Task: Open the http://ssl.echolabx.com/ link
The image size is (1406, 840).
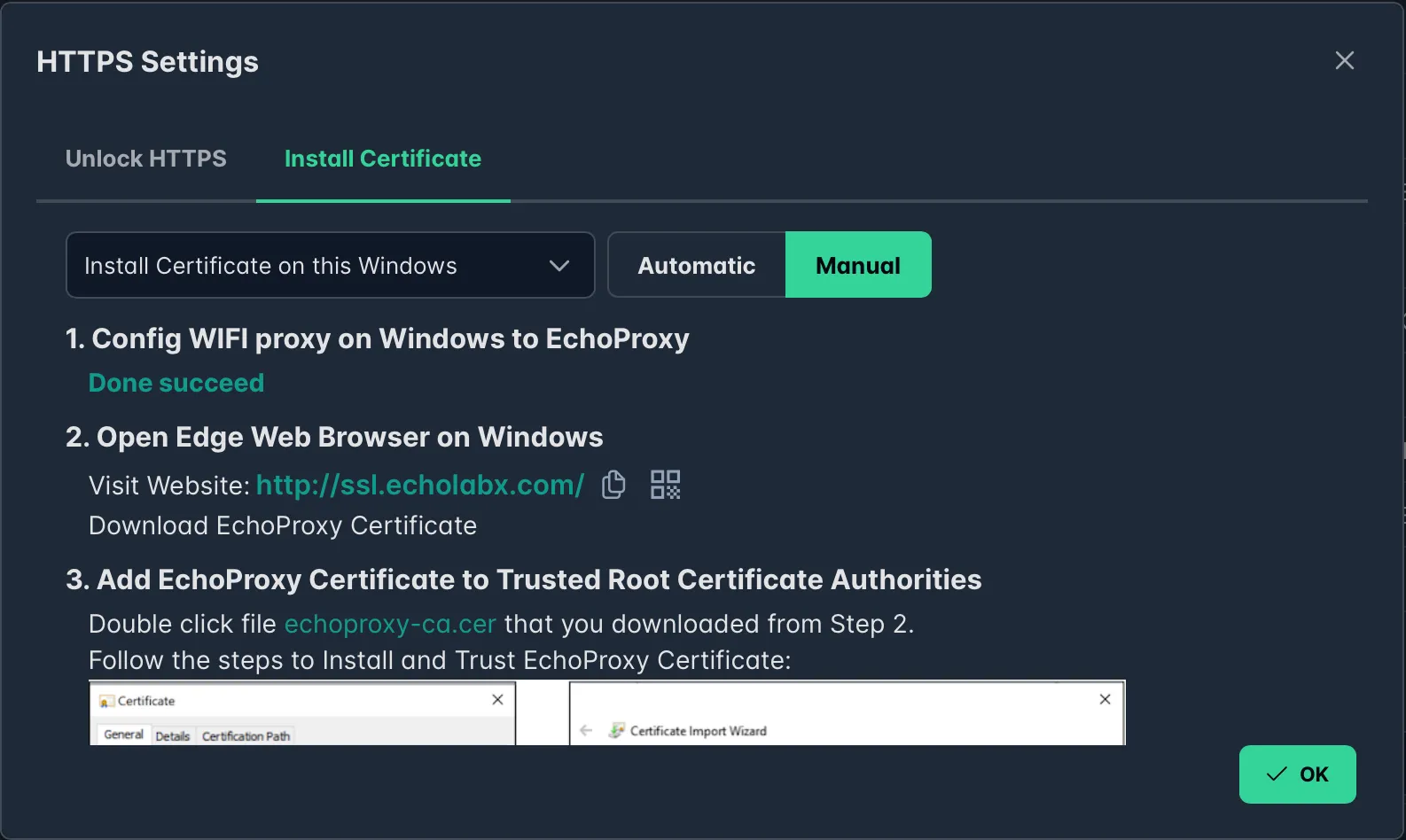Action: pyautogui.click(x=420, y=485)
